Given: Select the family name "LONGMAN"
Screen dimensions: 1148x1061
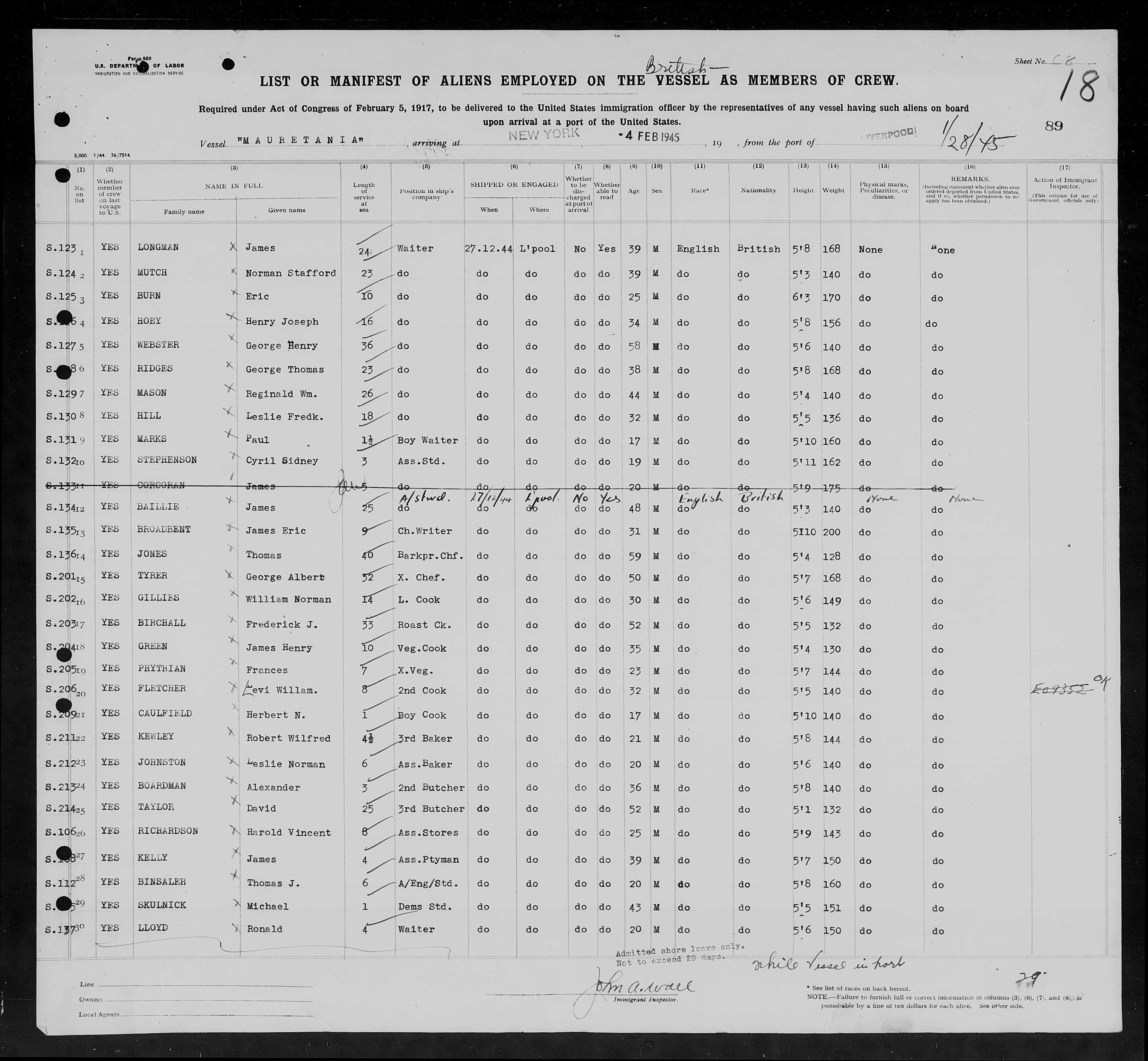Looking at the screenshot, I should tap(158, 248).
